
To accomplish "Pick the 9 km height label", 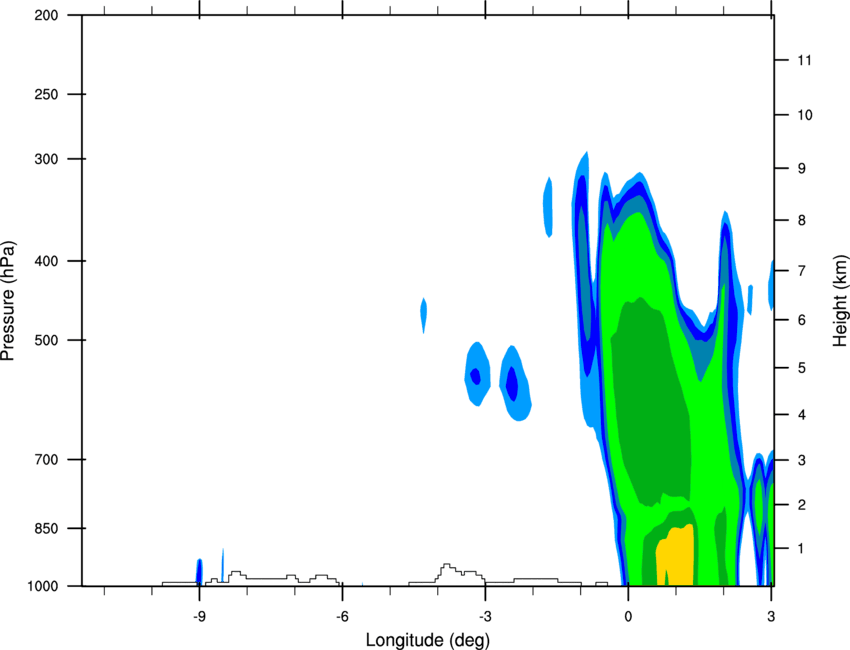I will 801,169.
